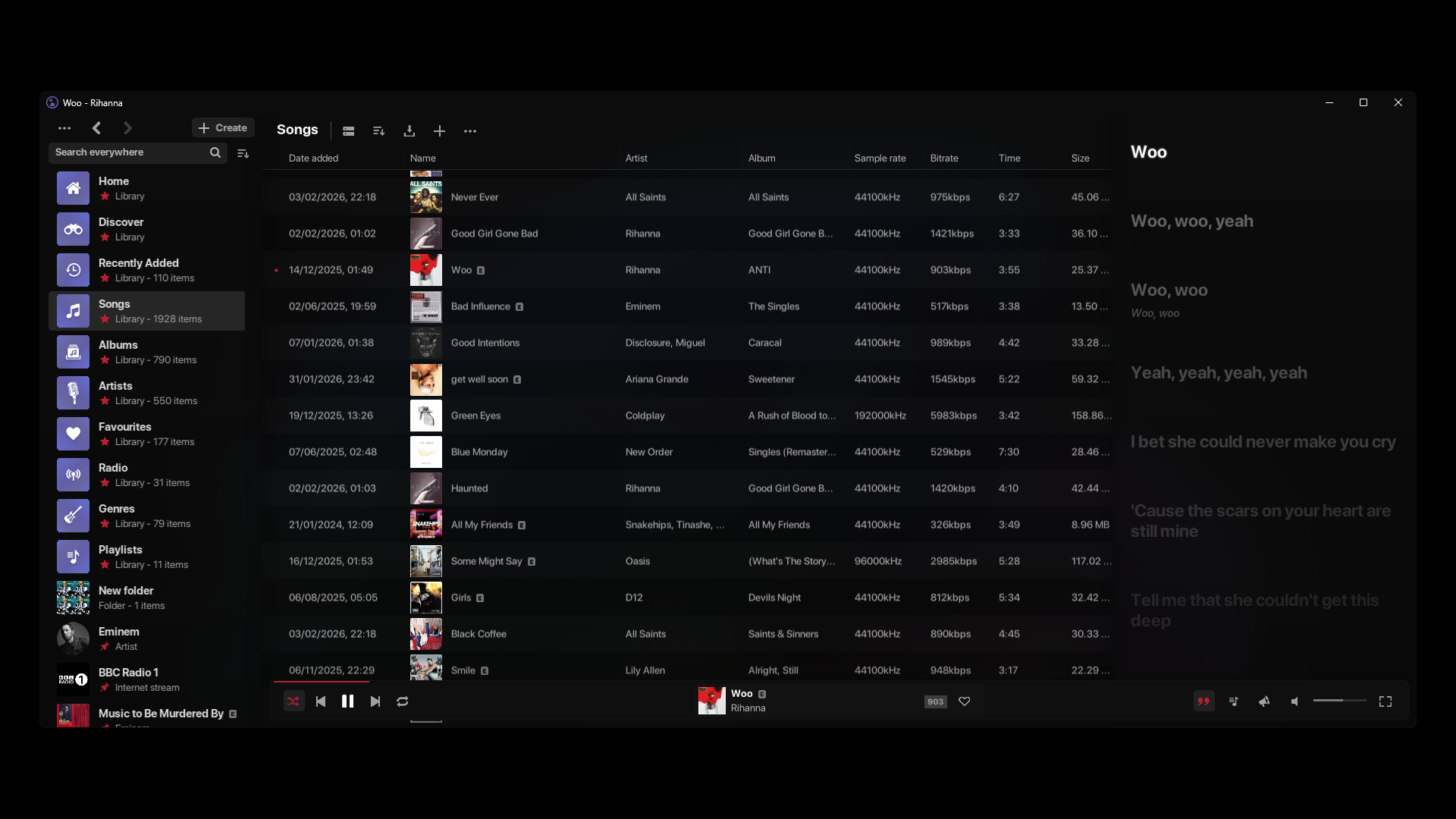The image size is (1456, 819).
Task: Mute audio with speaker icon
Action: (x=1295, y=701)
